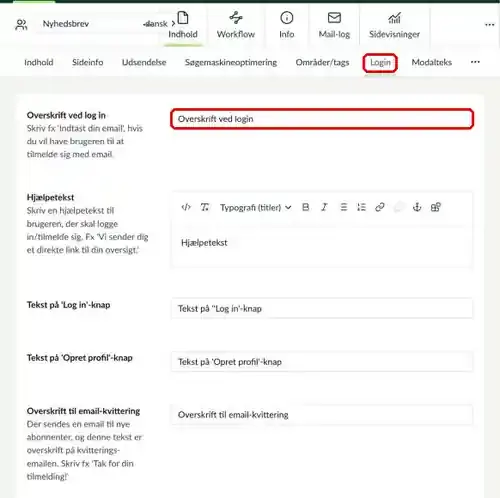Click the disabled unlink icon in editor toolbar
The width and height of the screenshot is (500, 498).
click(399, 207)
